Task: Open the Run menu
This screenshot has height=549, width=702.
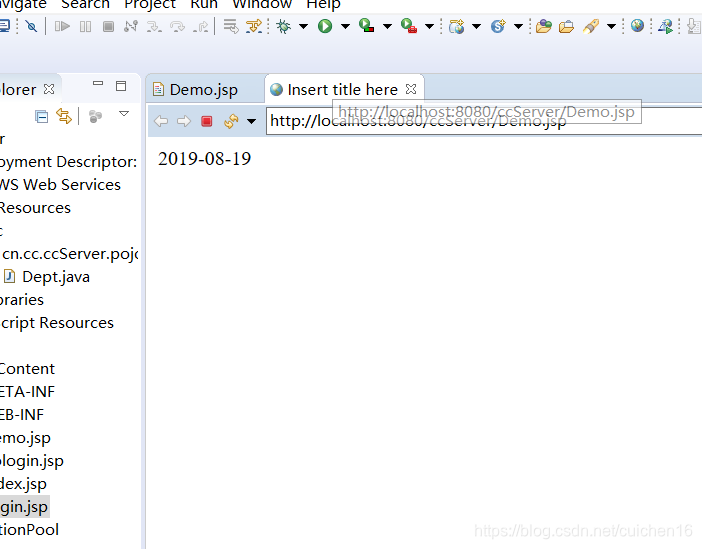Action: click(x=204, y=4)
